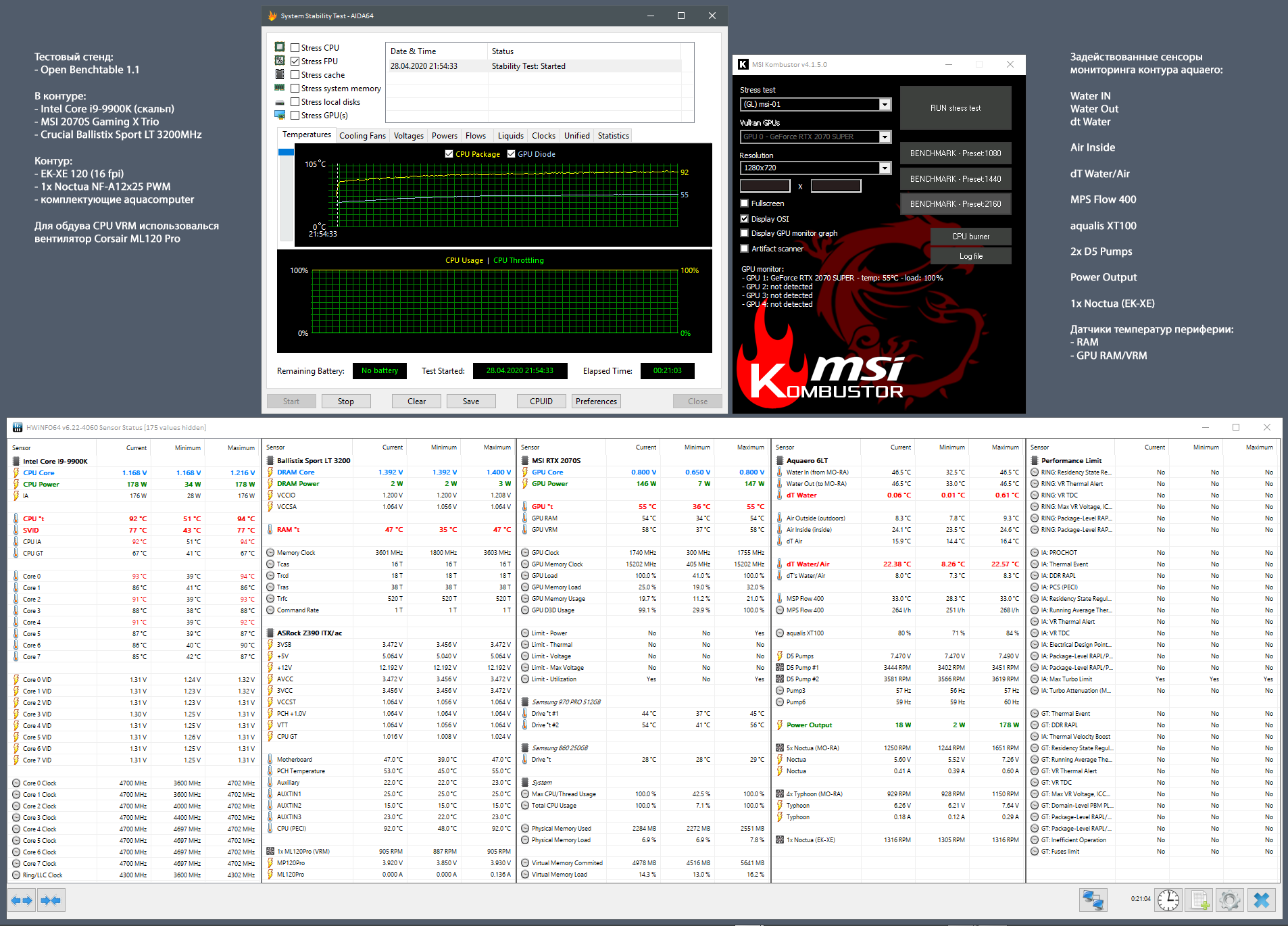Open the Resolution dropdown in Kombustor
Viewport: 1288px width, 926px height.
pos(816,168)
